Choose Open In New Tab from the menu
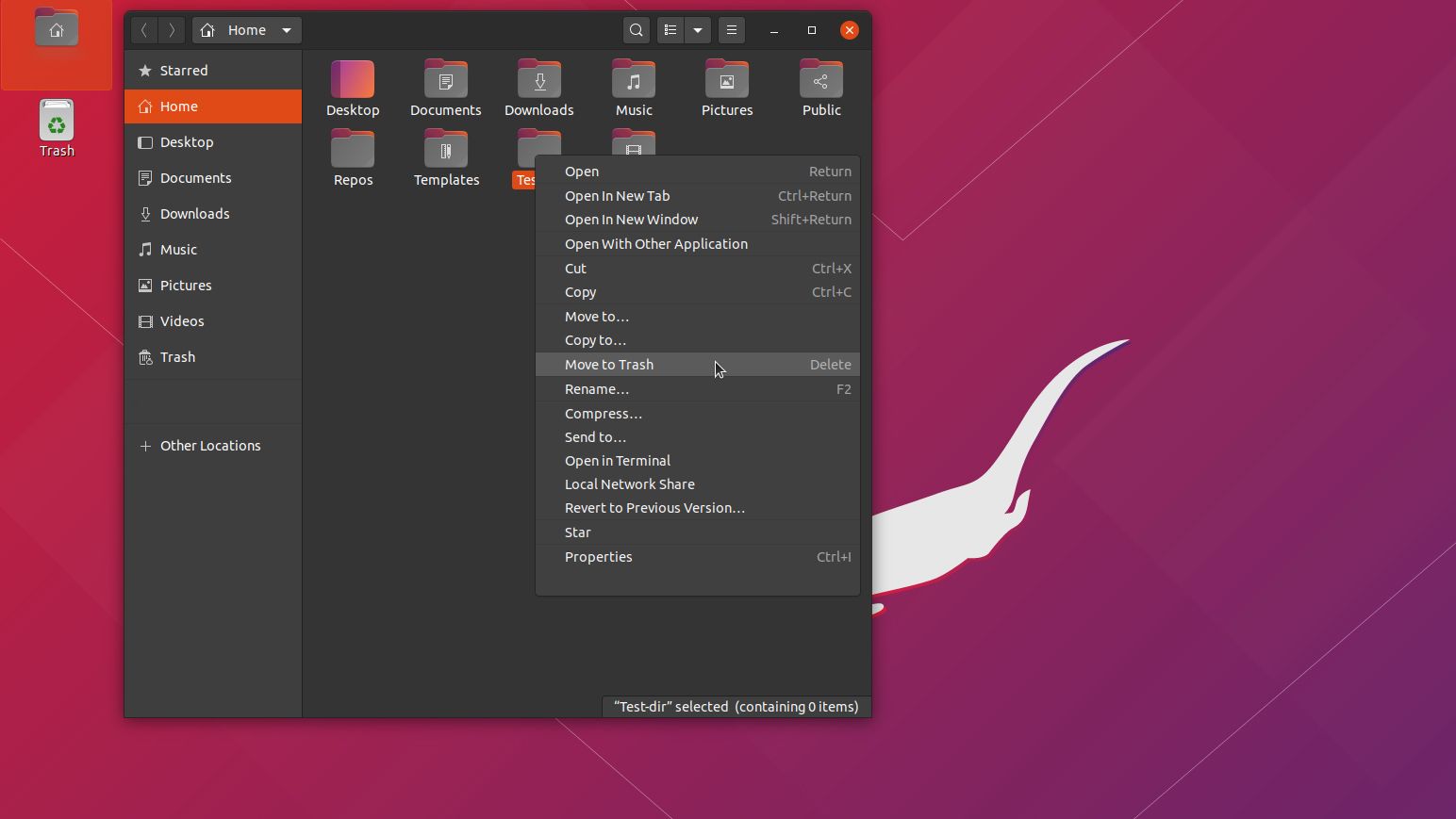 pyautogui.click(x=617, y=195)
